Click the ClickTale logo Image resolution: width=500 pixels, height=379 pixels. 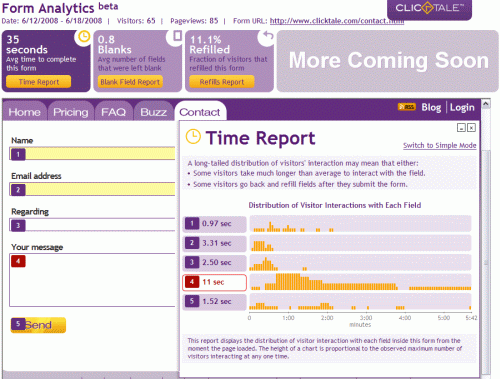429,8
